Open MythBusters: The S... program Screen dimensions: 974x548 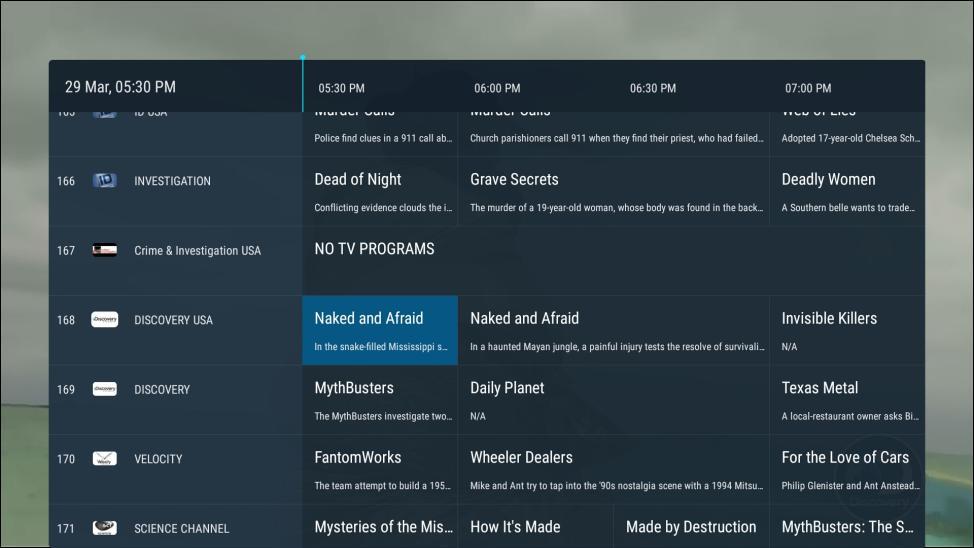[x=847, y=526]
